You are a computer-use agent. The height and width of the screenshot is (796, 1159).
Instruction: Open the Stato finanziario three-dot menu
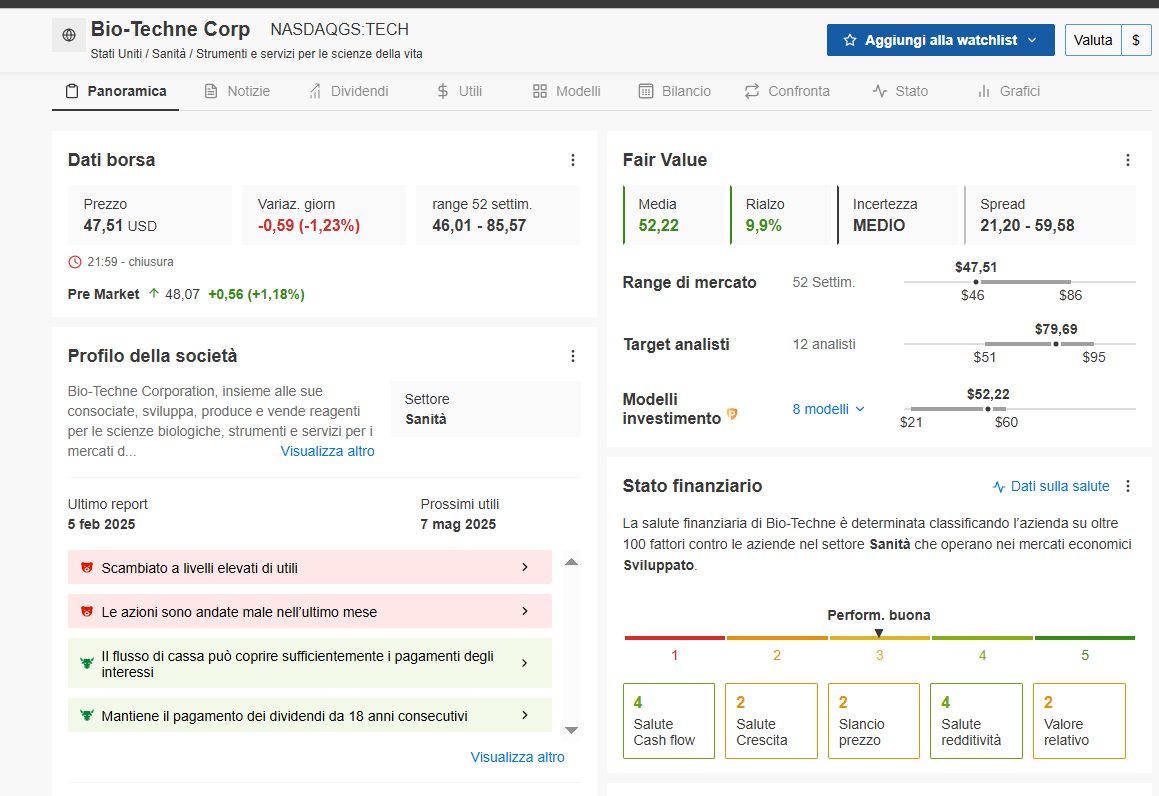pos(1128,486)
